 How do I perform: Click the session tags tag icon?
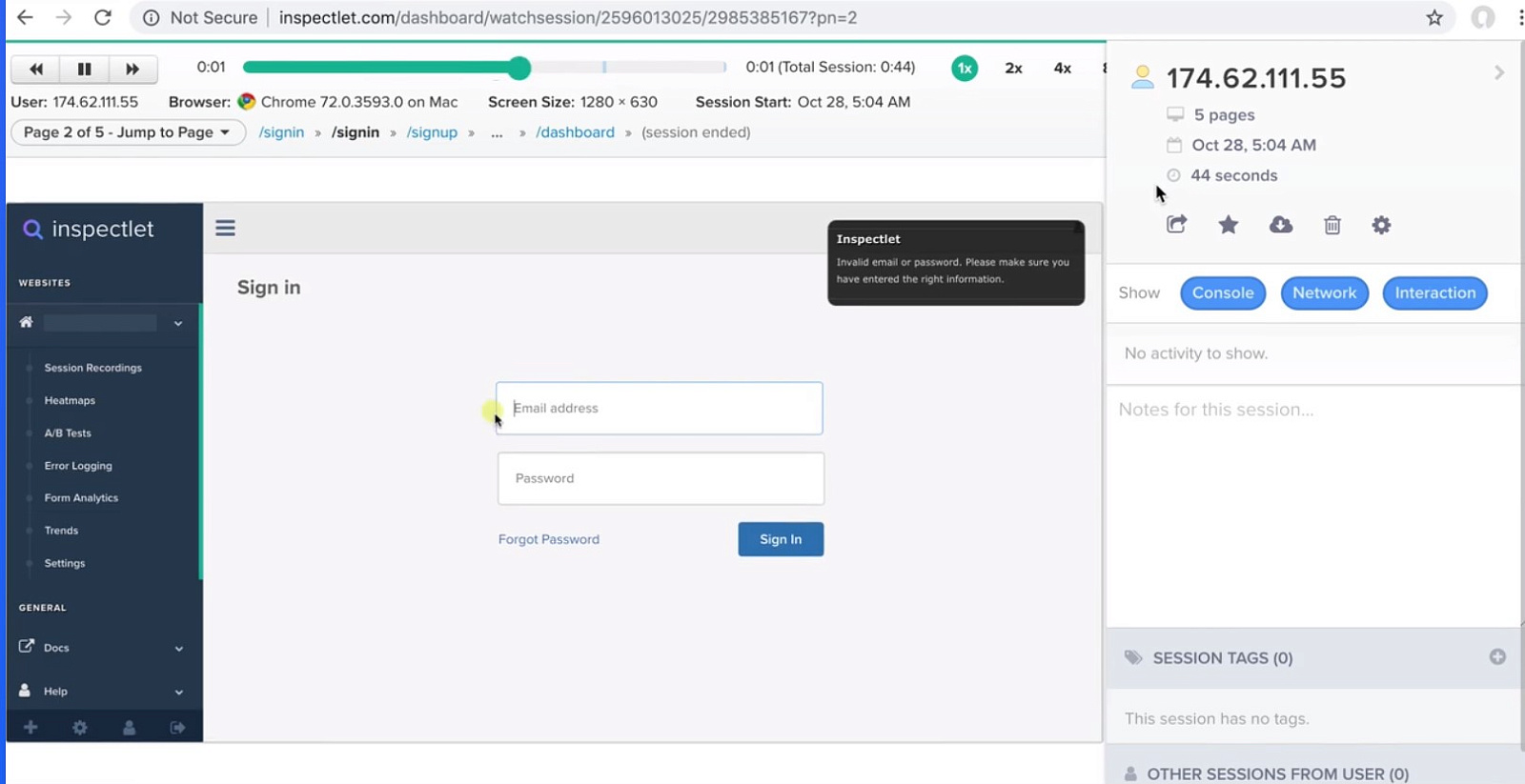coord(1132,657)
